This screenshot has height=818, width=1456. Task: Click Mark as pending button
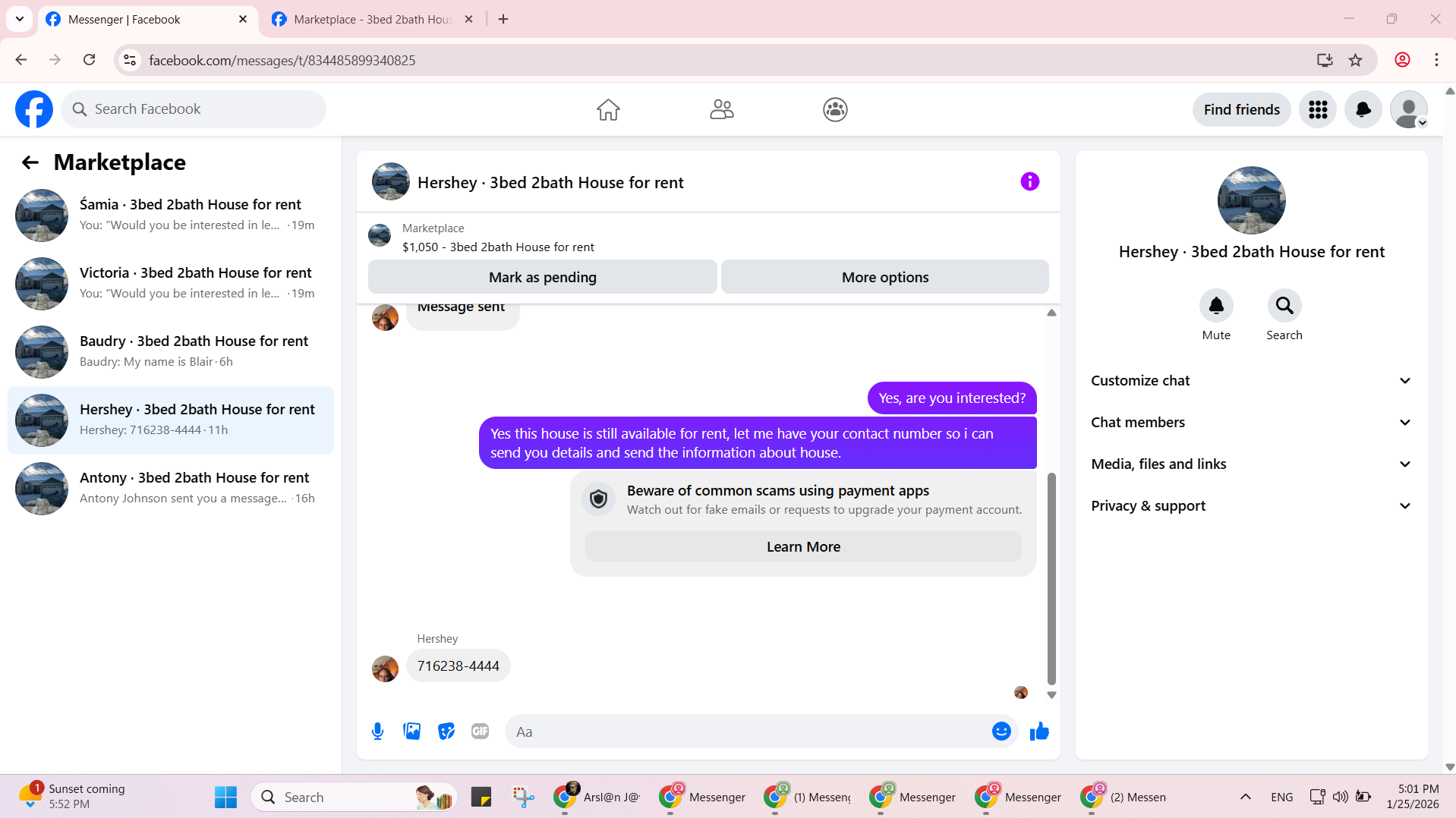click(543, 277)
